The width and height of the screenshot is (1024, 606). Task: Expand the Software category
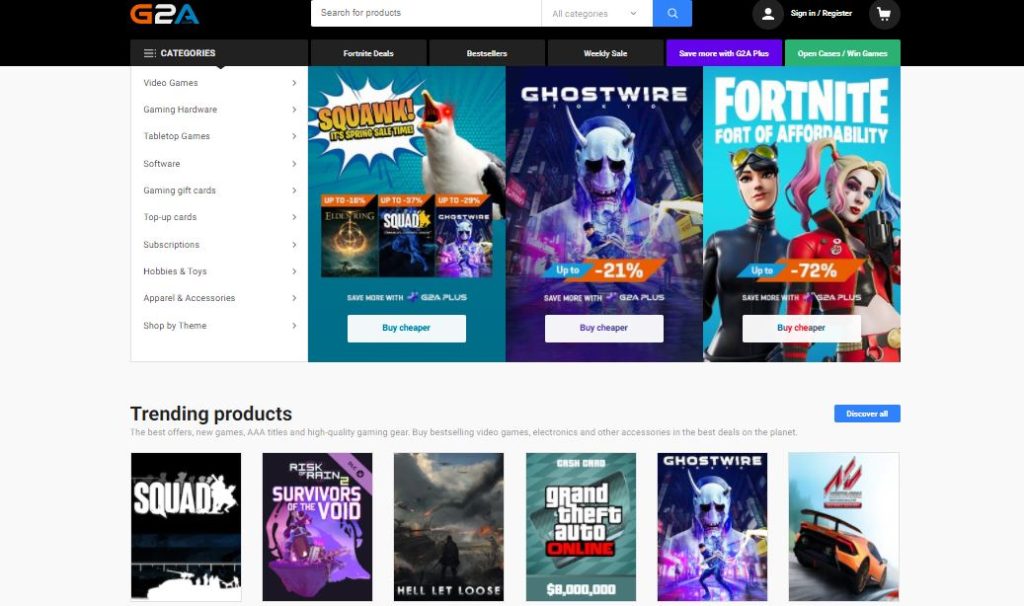coord(219,164)
